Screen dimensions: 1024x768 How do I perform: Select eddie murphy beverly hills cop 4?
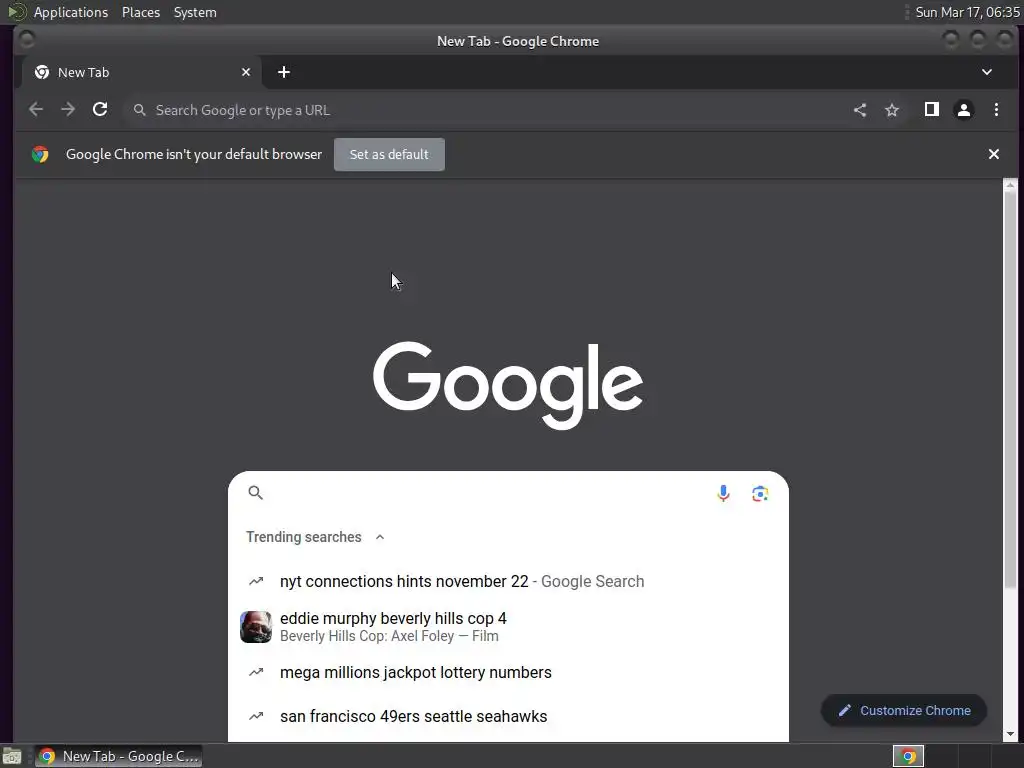pos(508,627)
